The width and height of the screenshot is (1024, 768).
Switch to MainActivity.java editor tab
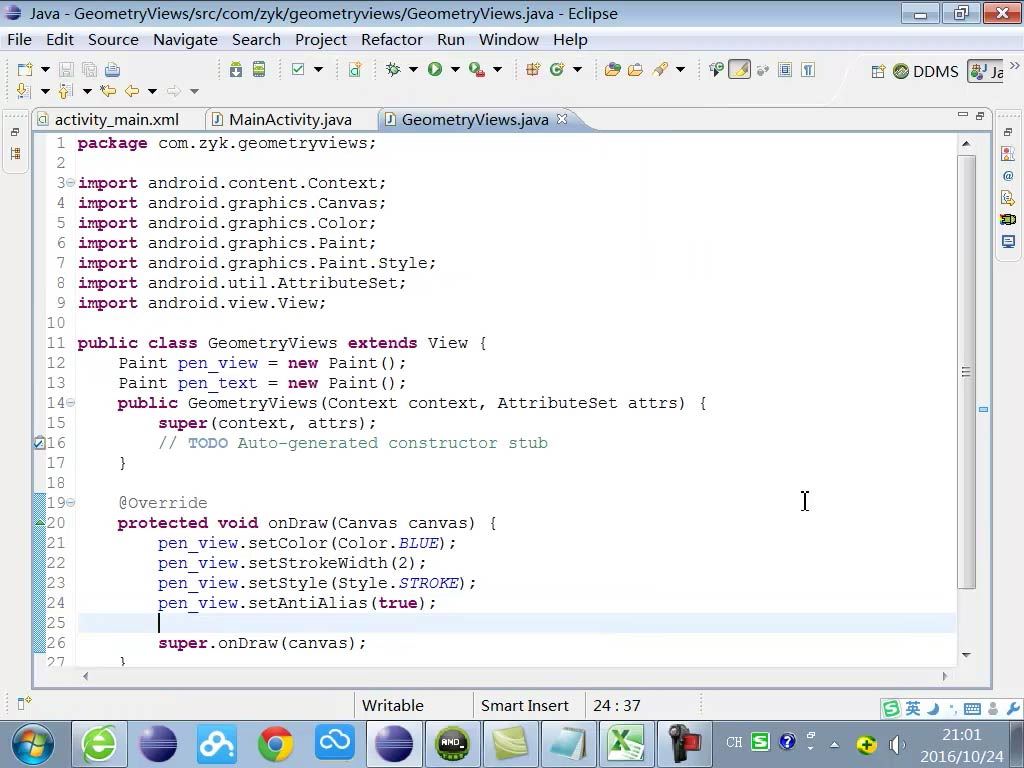[x=290, y=120]
